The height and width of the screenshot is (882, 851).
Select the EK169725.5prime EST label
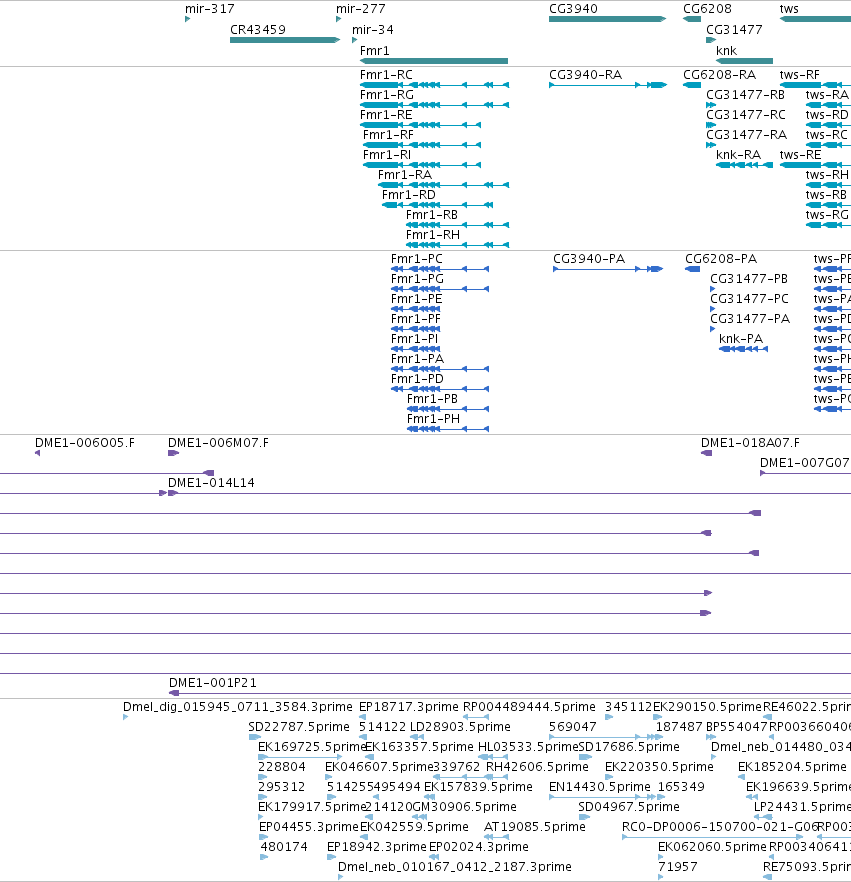pyautogui.click(x=312, y=747)
